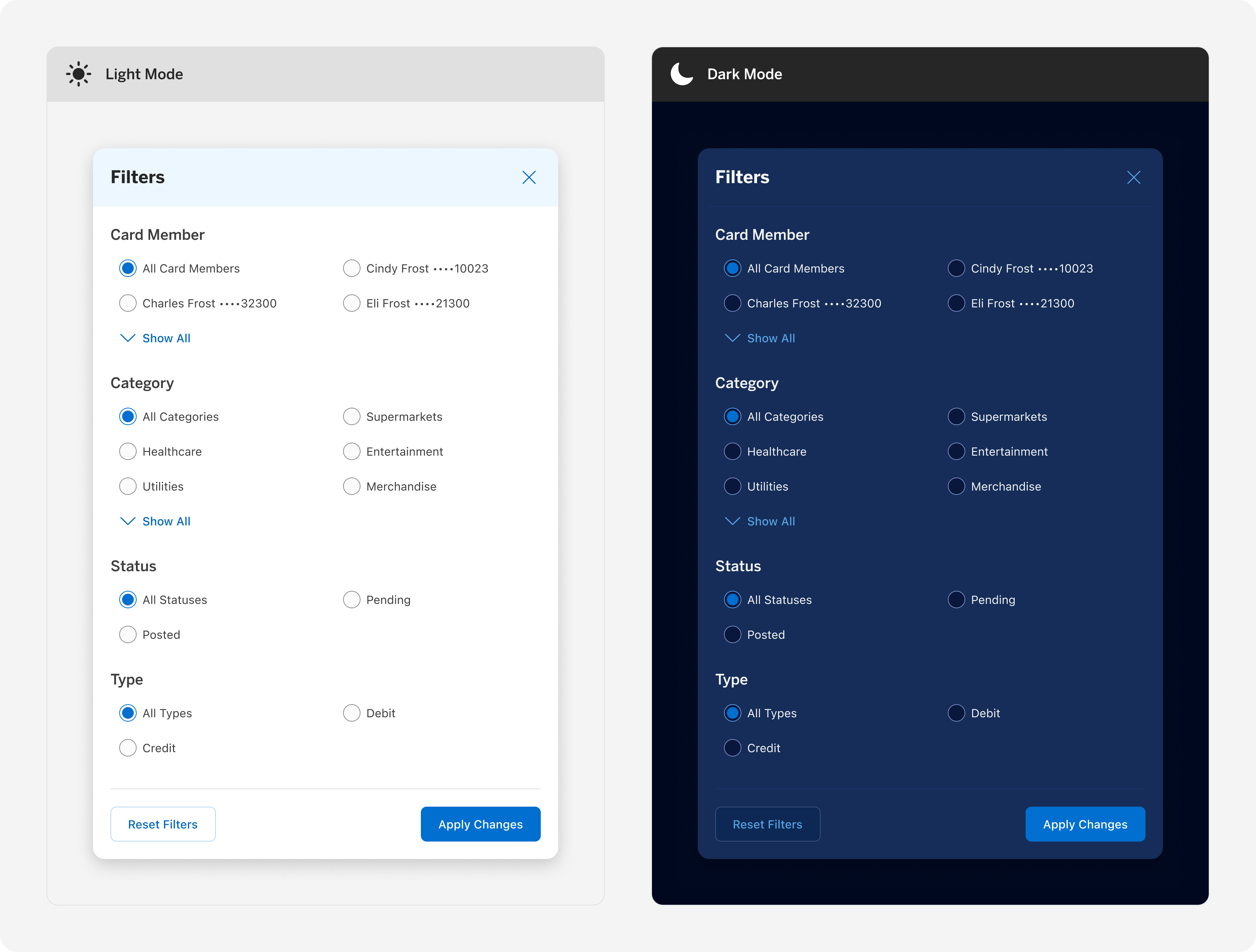Click the Filters title in light mode

[x=137, y=177]
